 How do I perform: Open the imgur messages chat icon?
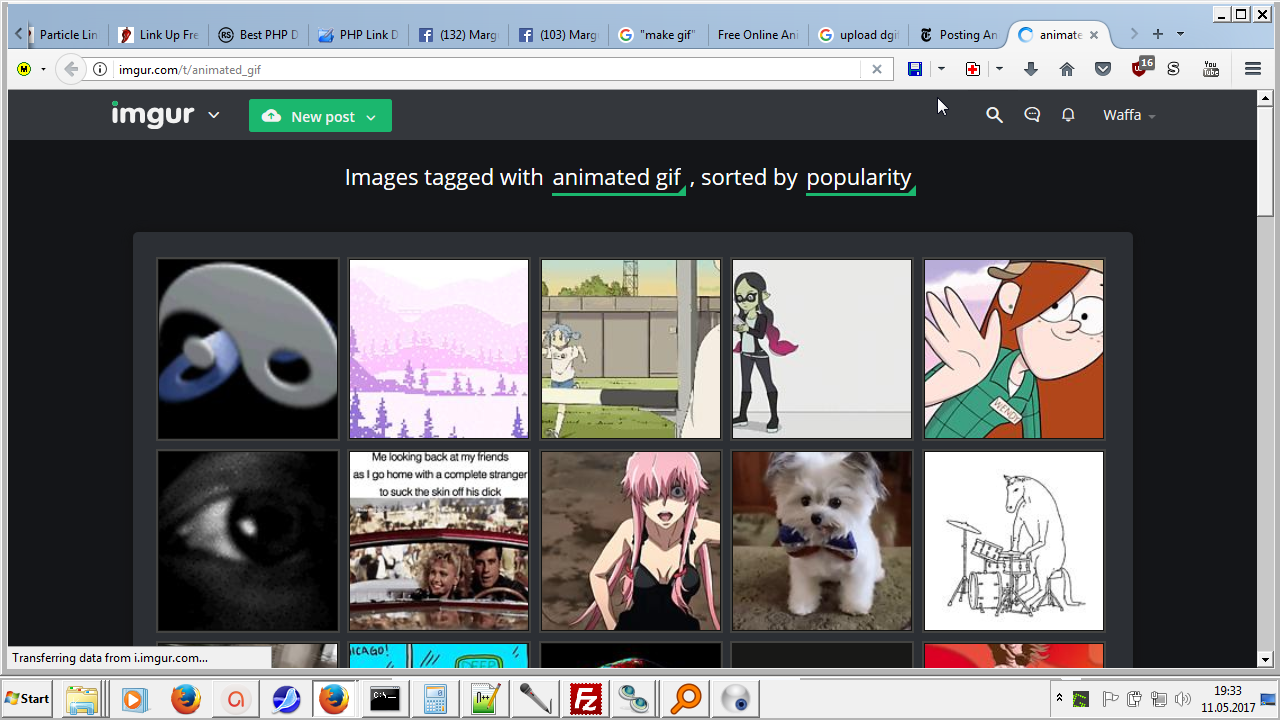tap(1032, 115)
